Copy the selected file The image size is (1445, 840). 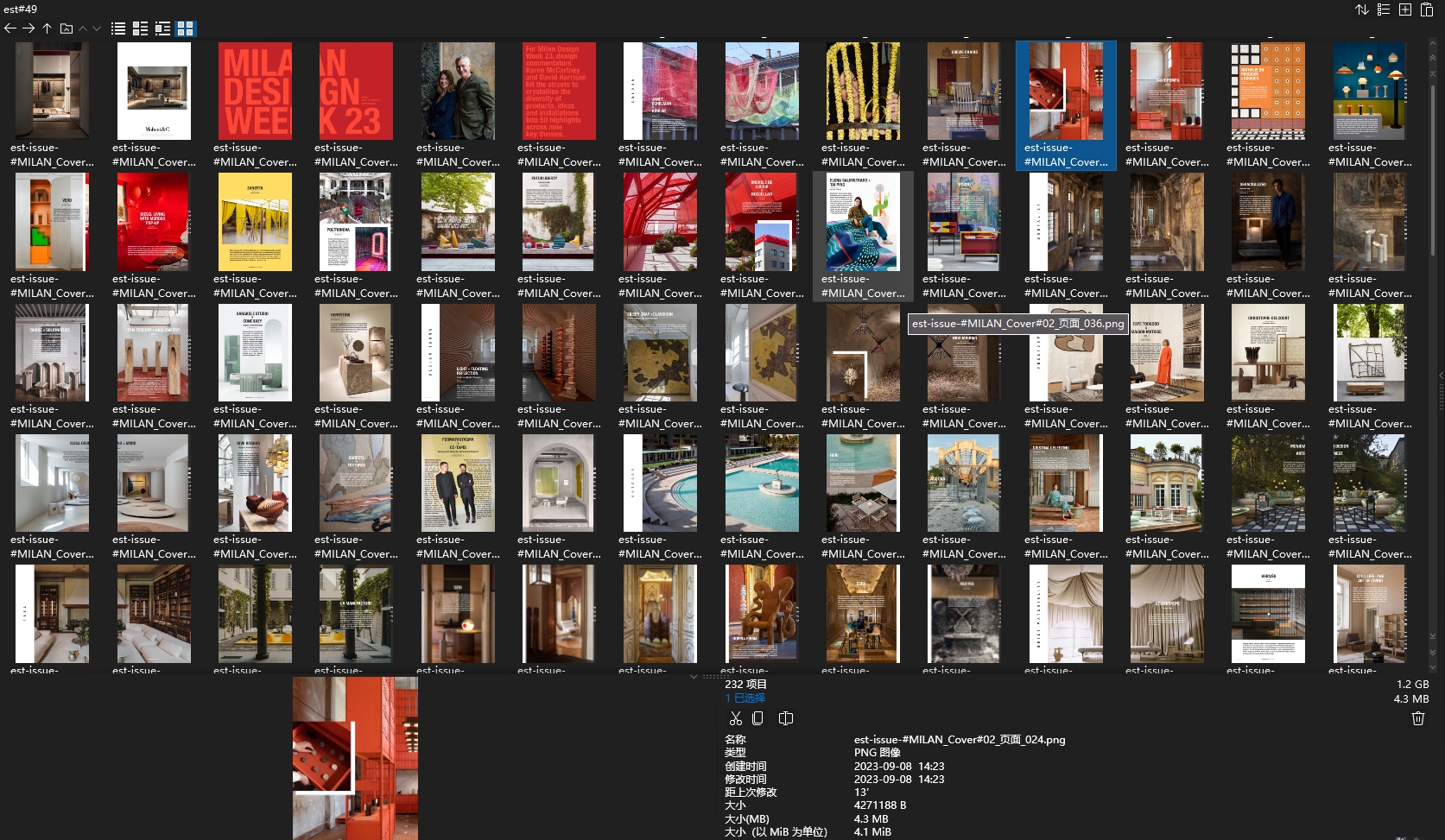pos(758,718)
